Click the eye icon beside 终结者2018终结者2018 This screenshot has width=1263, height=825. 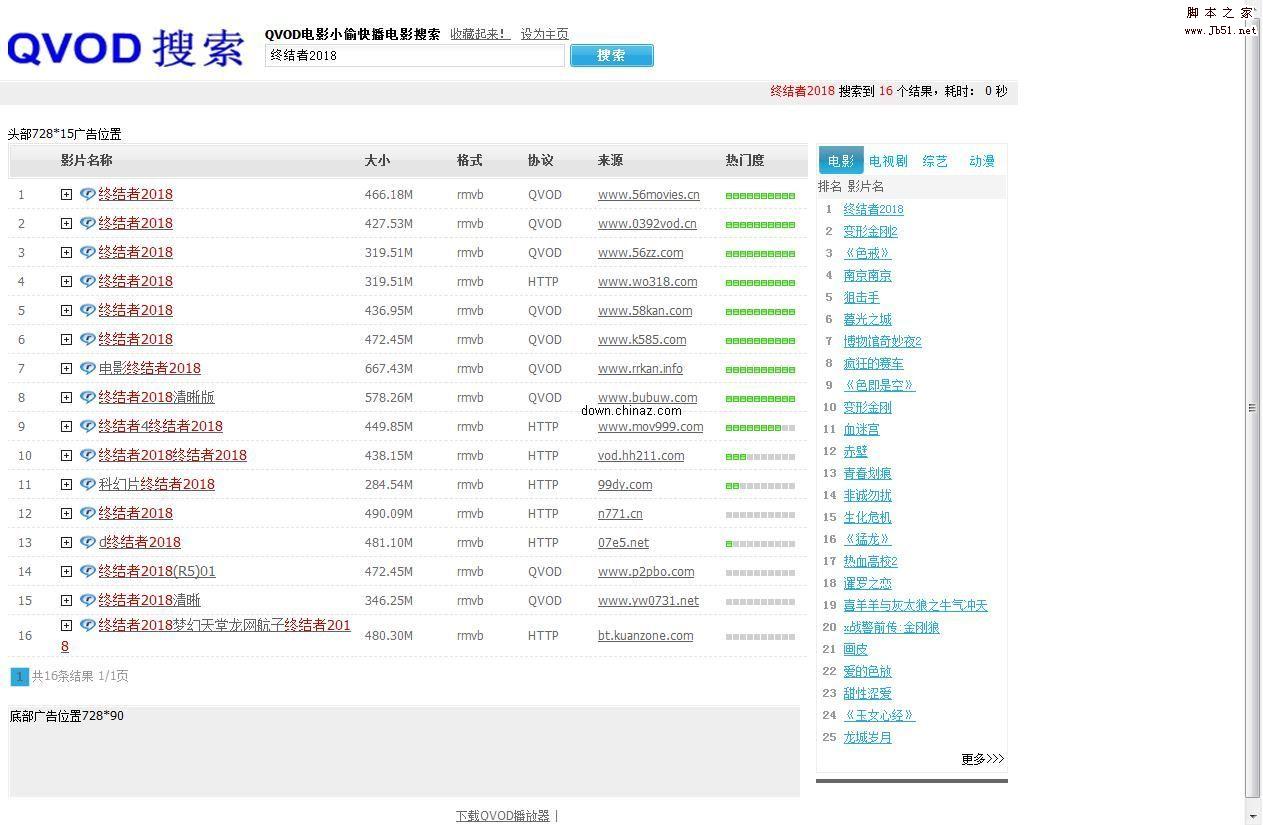coord(88,455)
